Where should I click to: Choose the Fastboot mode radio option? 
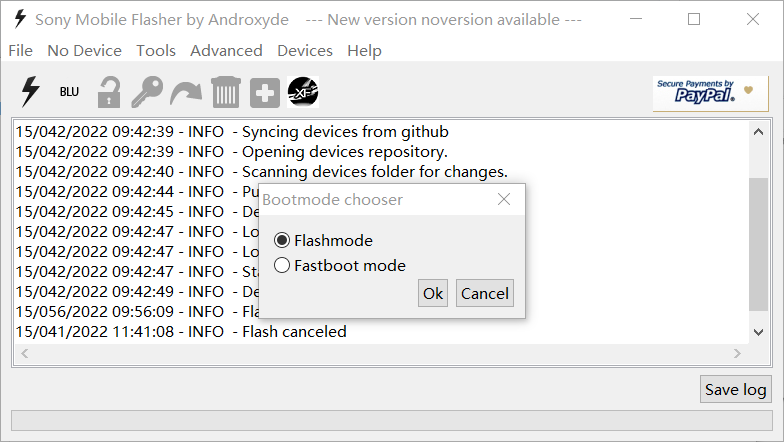(282, 265)
